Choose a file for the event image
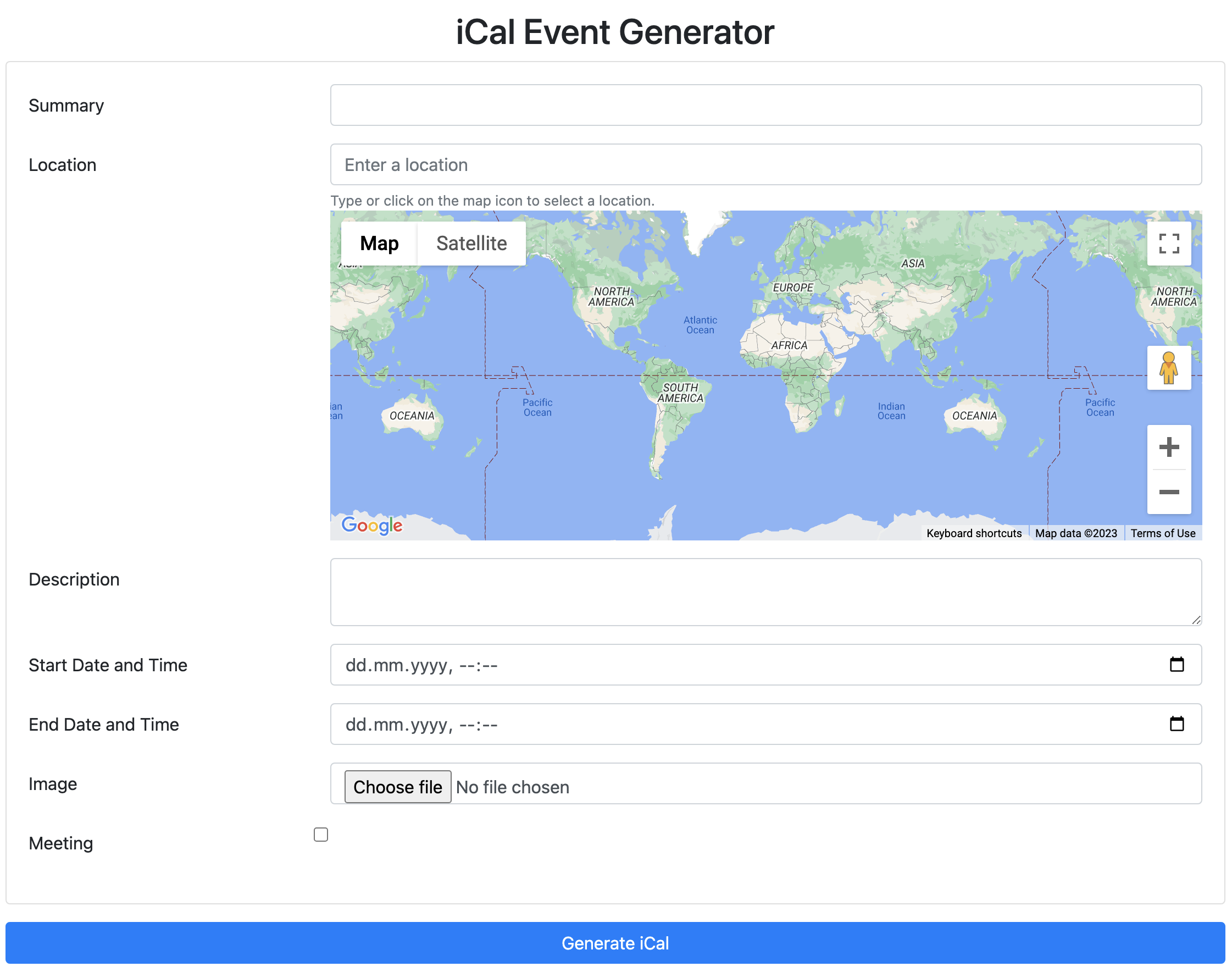The width and height of the screenshot is (1232, 972). (398, 786)
